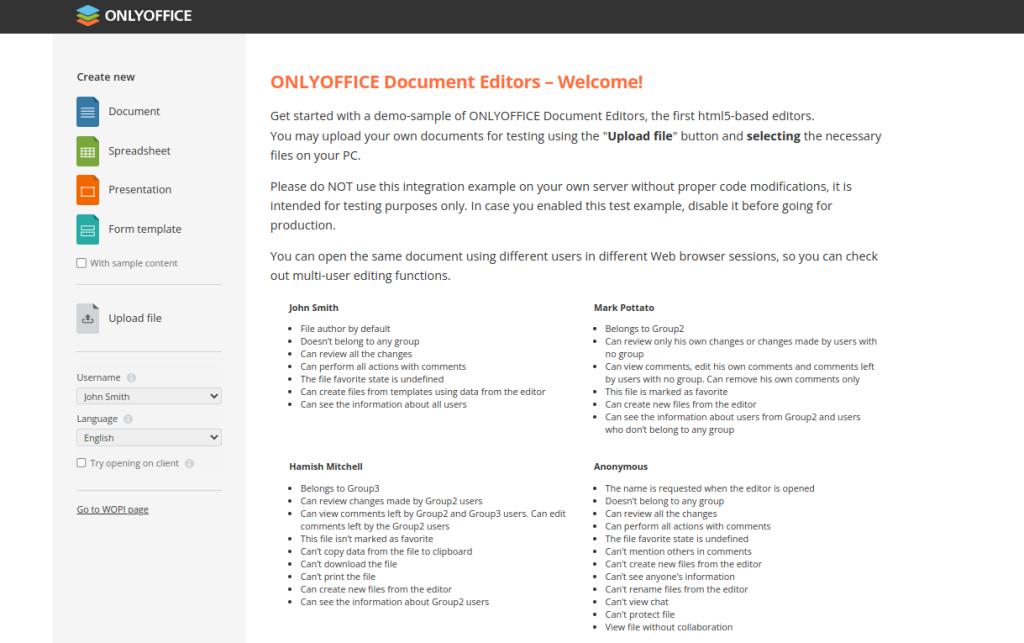Click the info icon next to Try opening on client
Viewport: 1024px width, 643px height.
190,463
